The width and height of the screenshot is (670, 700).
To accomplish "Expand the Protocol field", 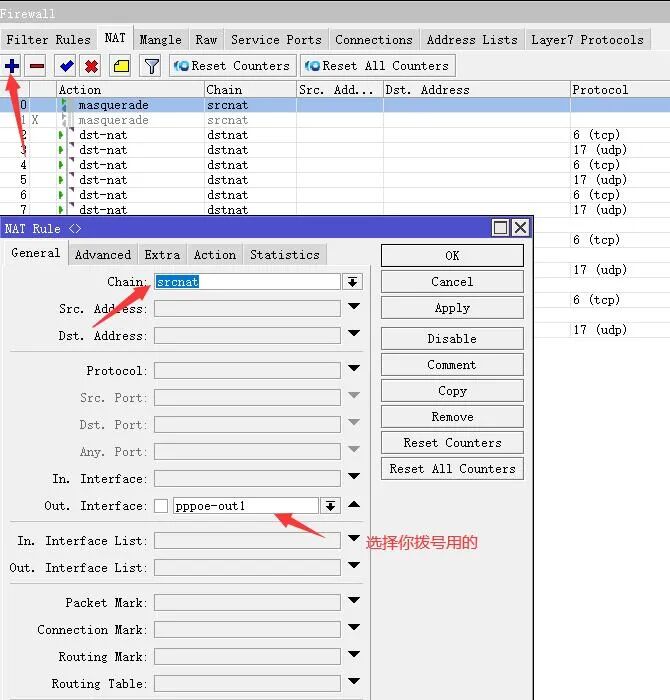I will pyautogui.click(x=354, y=368).
